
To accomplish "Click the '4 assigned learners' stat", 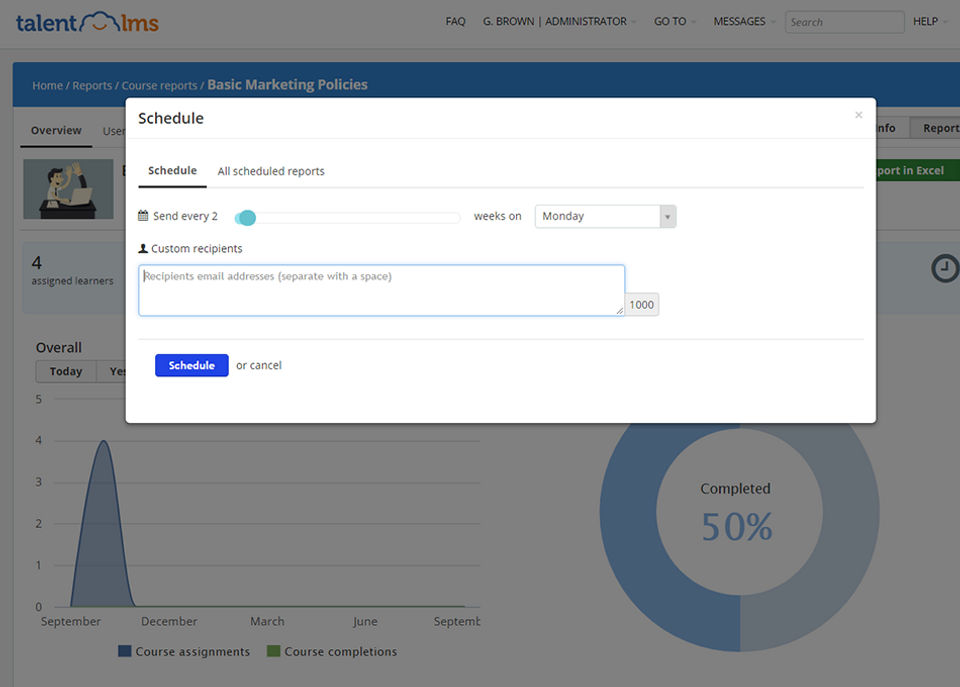I will coord(72,271).
